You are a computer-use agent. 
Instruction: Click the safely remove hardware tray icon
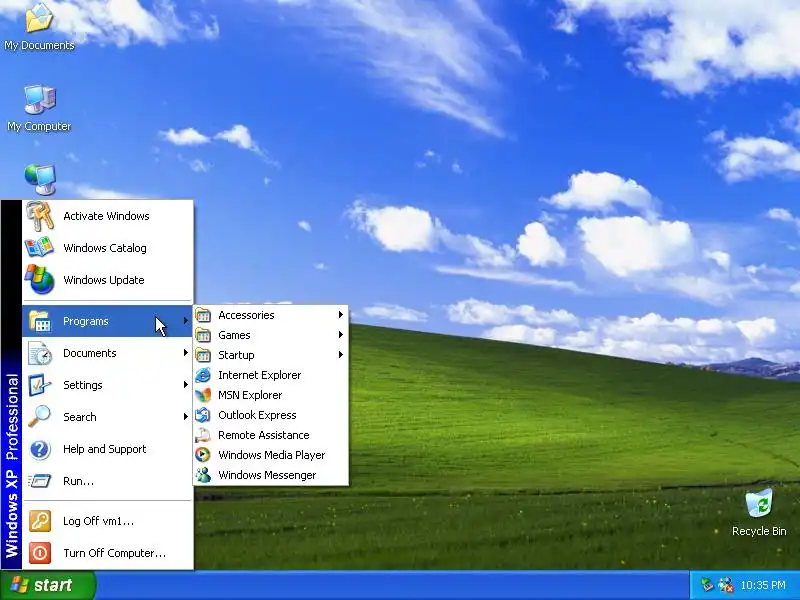pos(707,585)
